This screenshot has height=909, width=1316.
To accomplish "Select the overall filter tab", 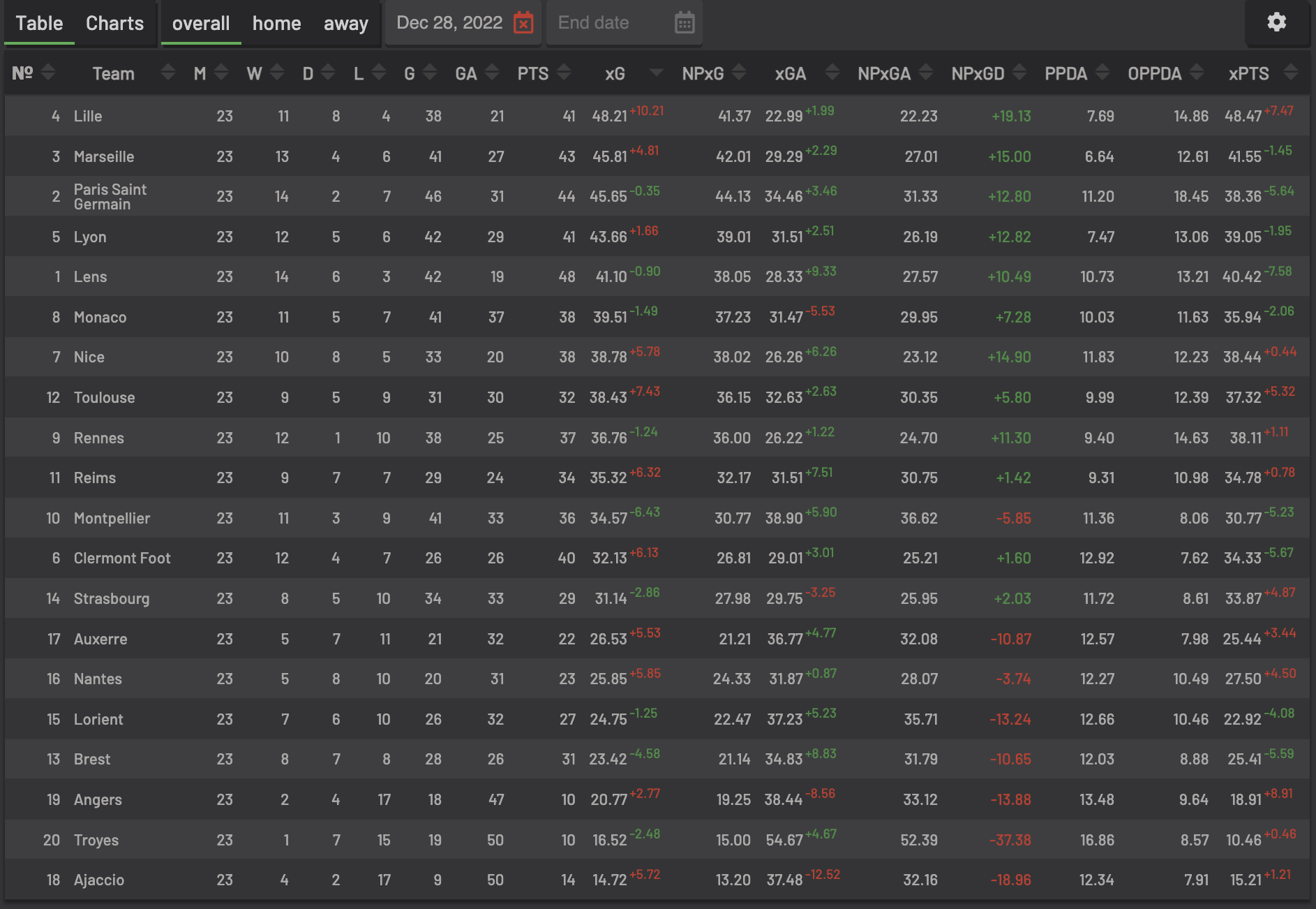I will pyautogui.click(x=201, y=23).
